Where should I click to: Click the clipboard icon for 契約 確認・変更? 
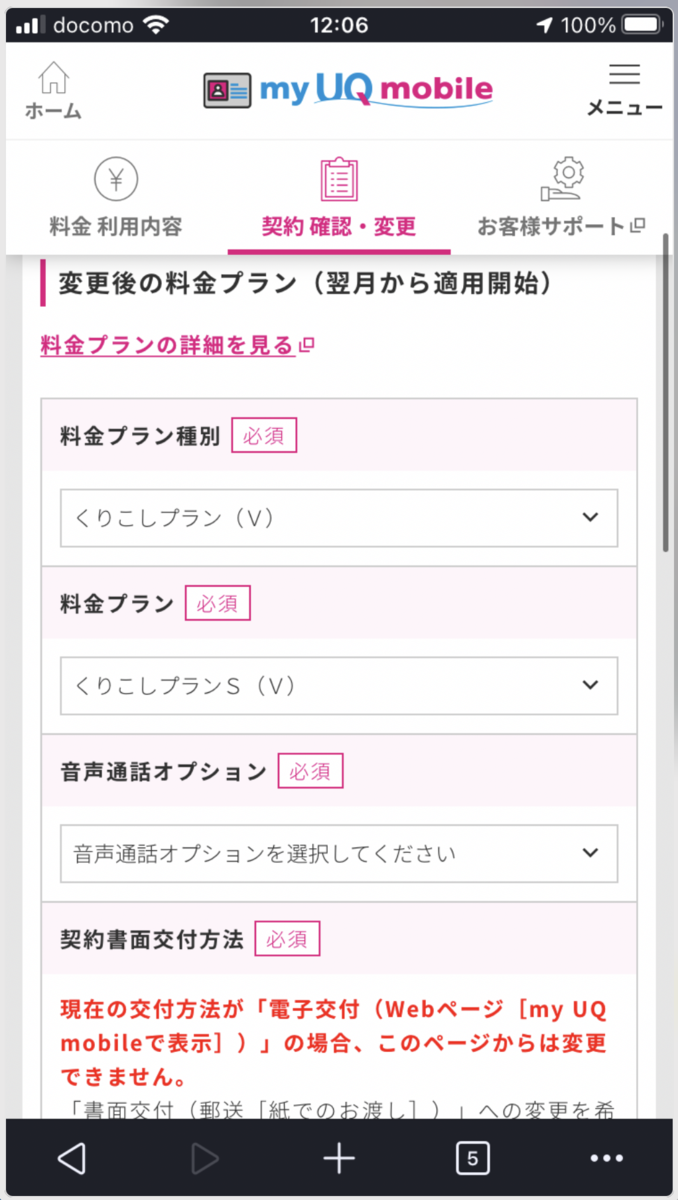[x=338, y=178]
